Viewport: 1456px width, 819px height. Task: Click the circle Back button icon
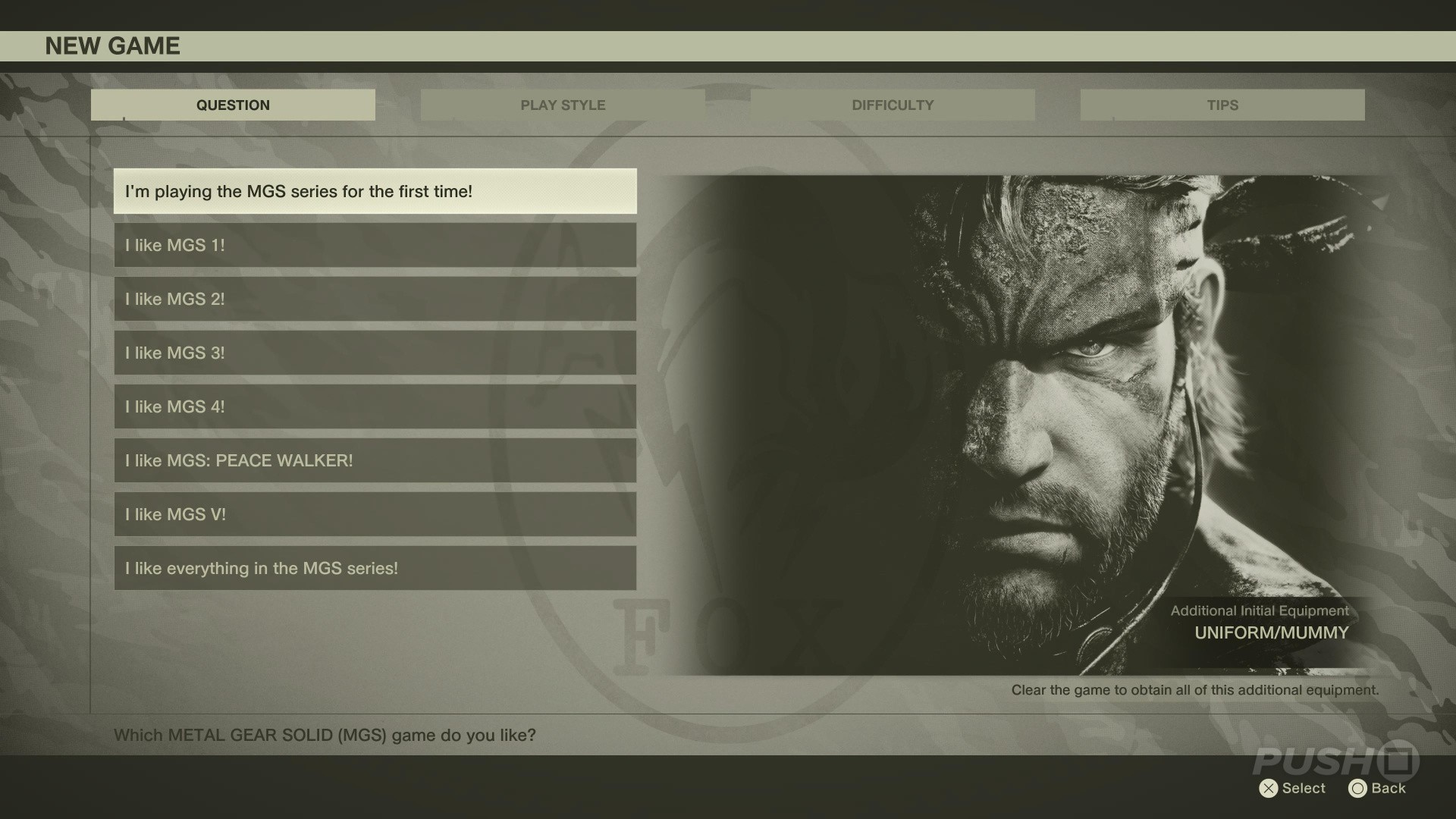[x=1357, y=789]
